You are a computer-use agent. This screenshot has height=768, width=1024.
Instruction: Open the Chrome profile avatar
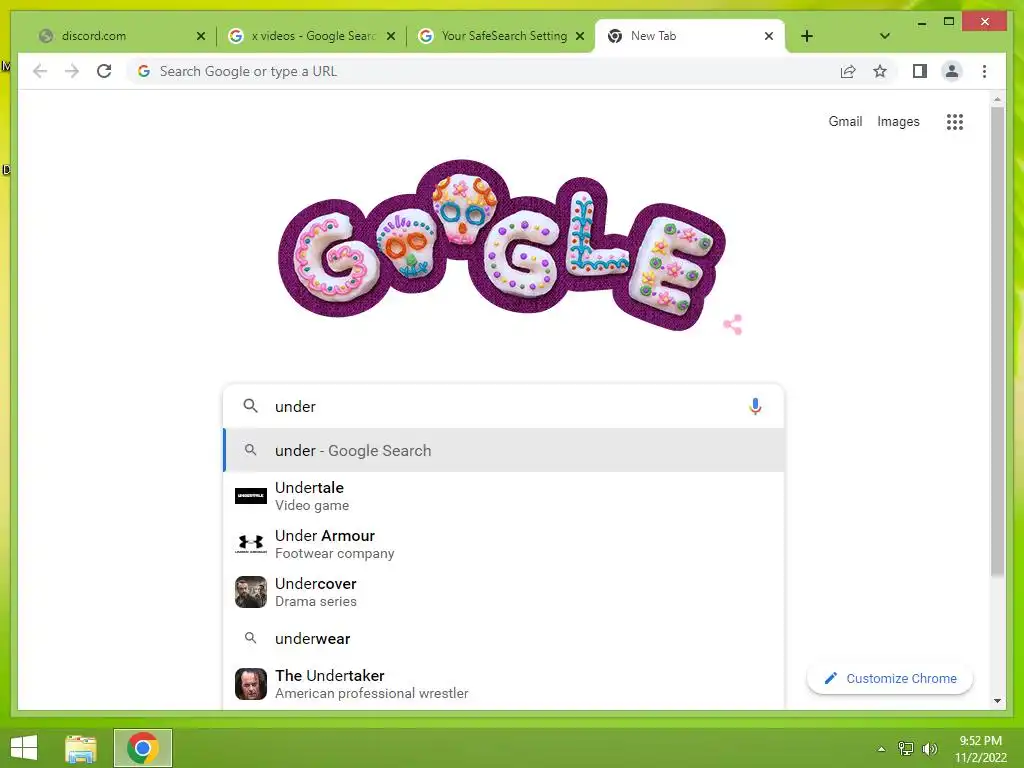point(952,71)
